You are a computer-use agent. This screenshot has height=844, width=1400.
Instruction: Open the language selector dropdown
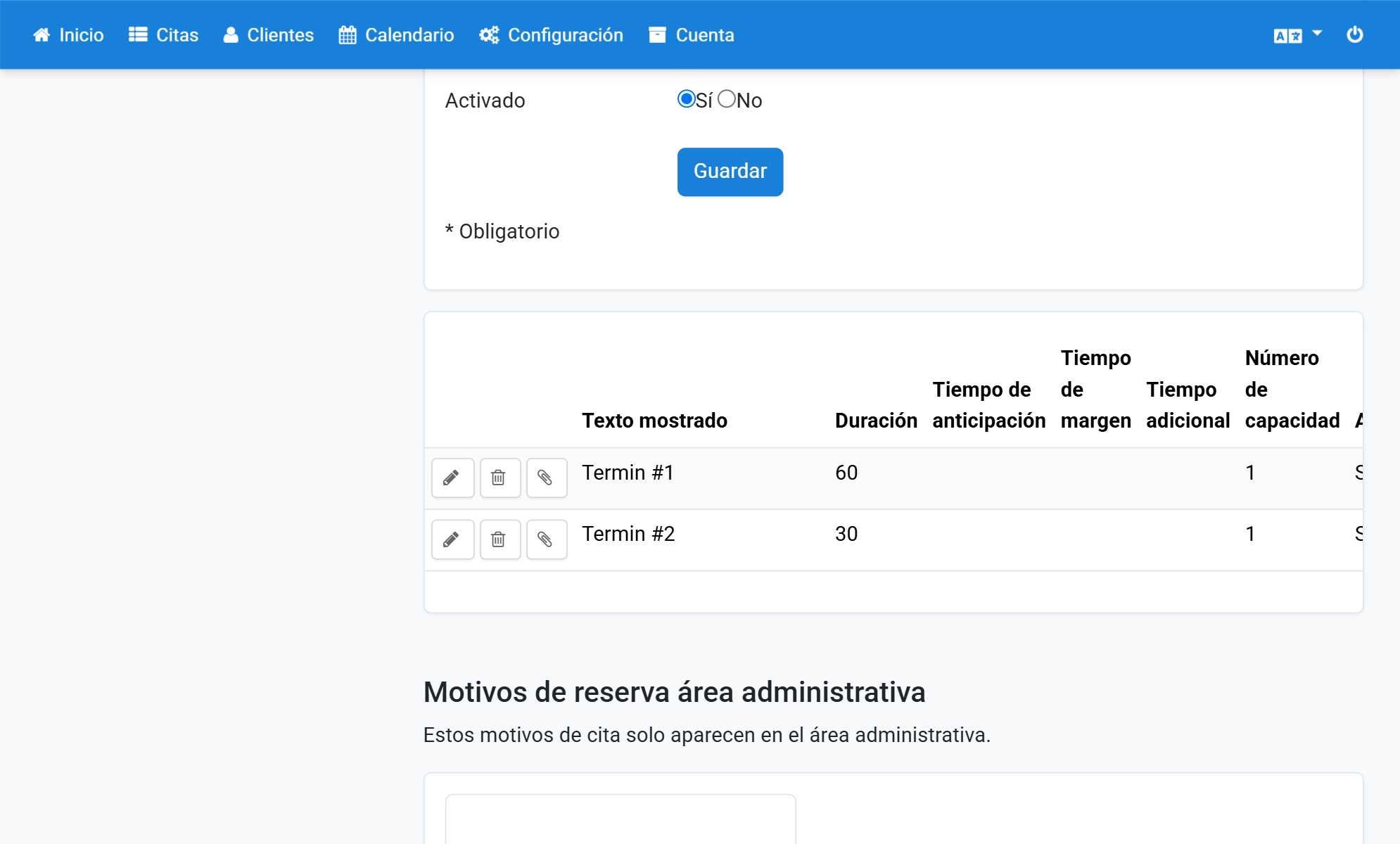point(1297,35)
